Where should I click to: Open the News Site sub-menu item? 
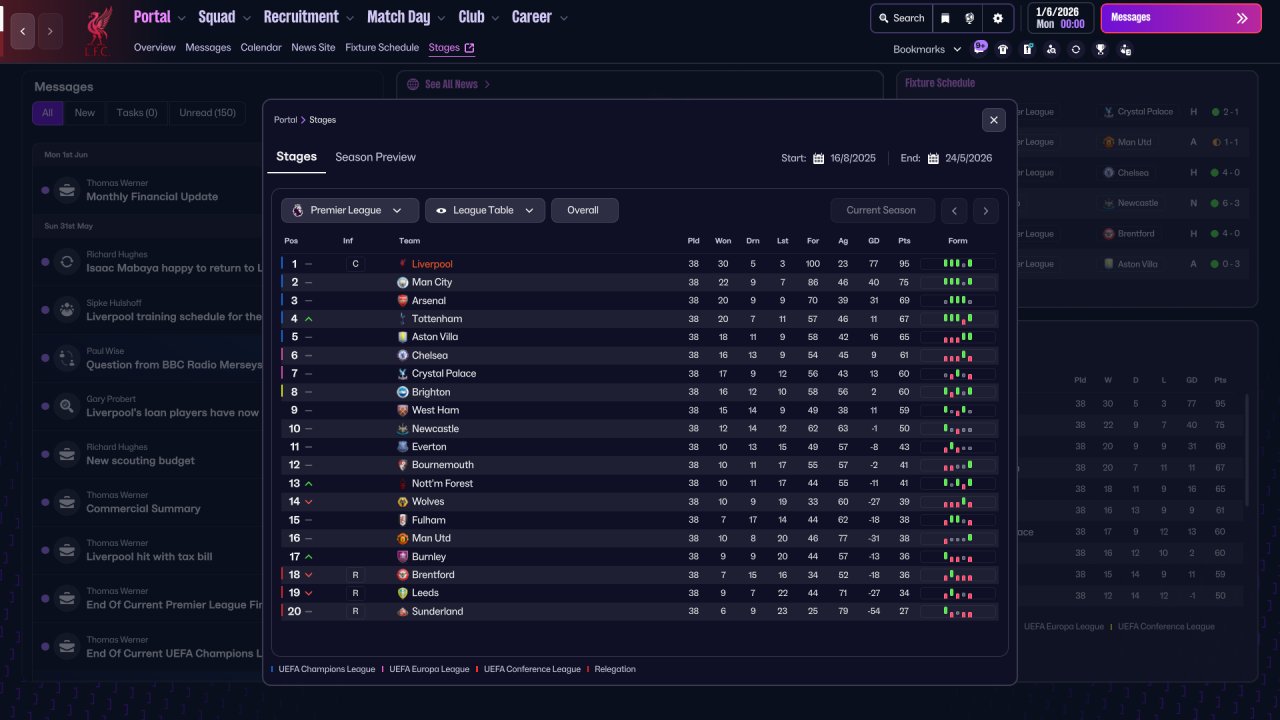point(313,48)
